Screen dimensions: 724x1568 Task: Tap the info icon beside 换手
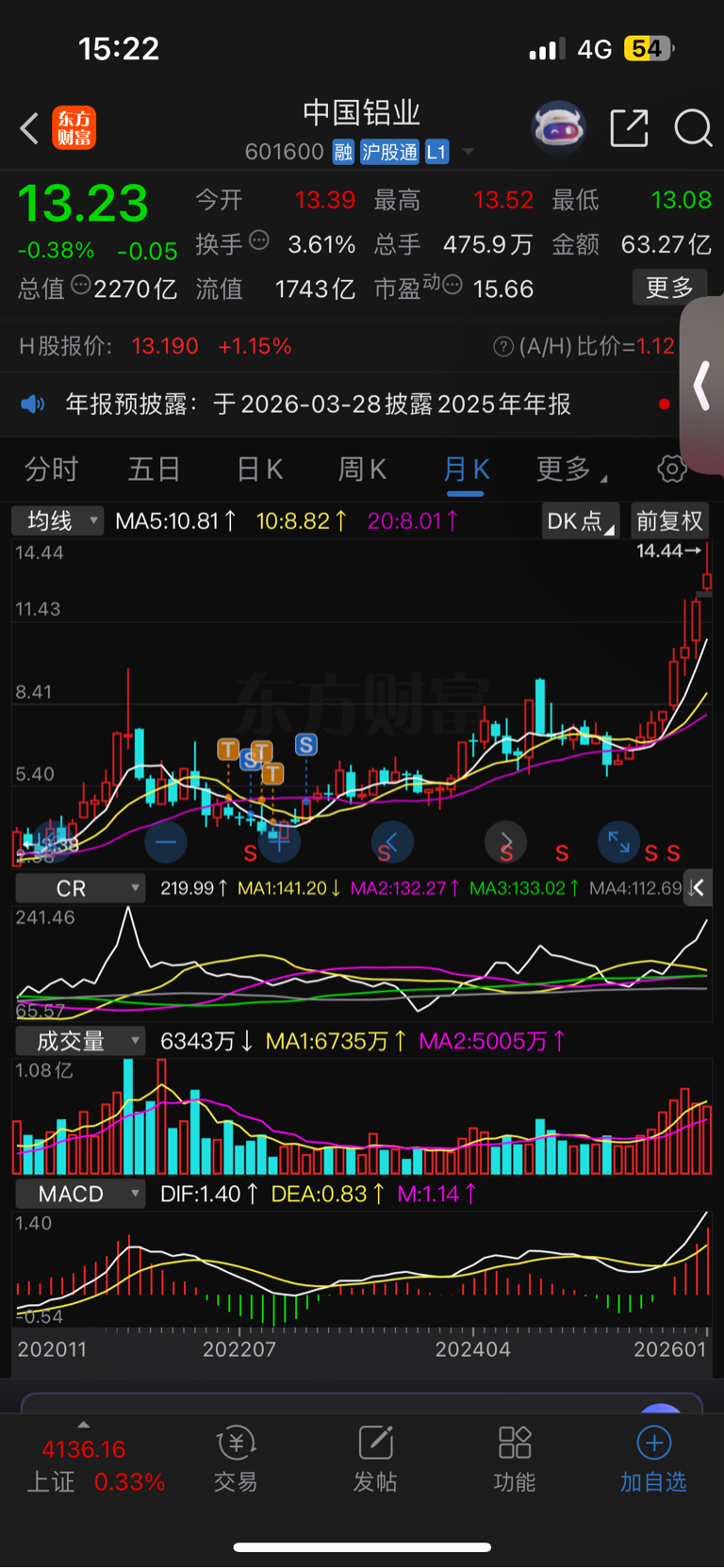coord(259,240)
